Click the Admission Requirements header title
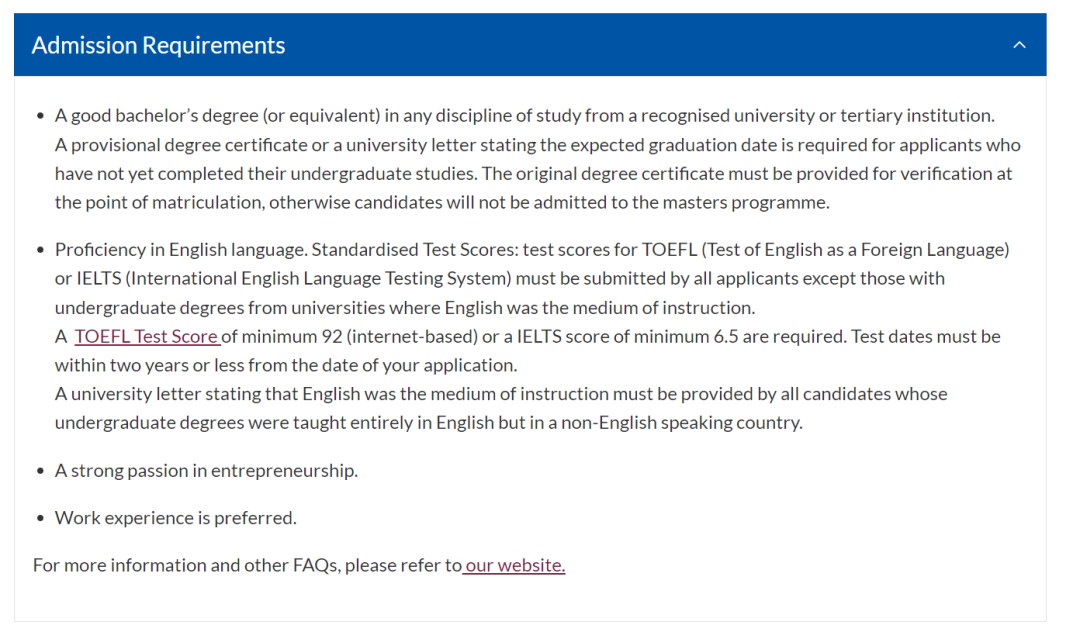 coord(158,45)
